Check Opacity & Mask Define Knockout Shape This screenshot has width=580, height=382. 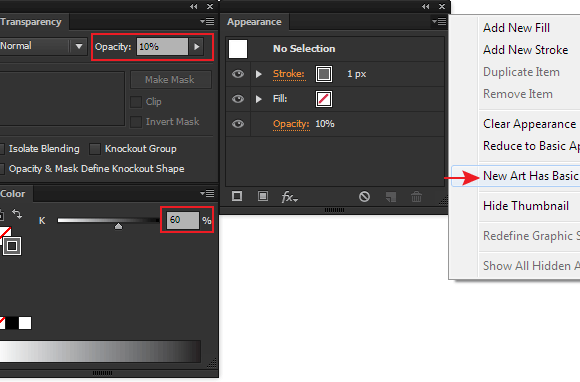tap(2, 169)
